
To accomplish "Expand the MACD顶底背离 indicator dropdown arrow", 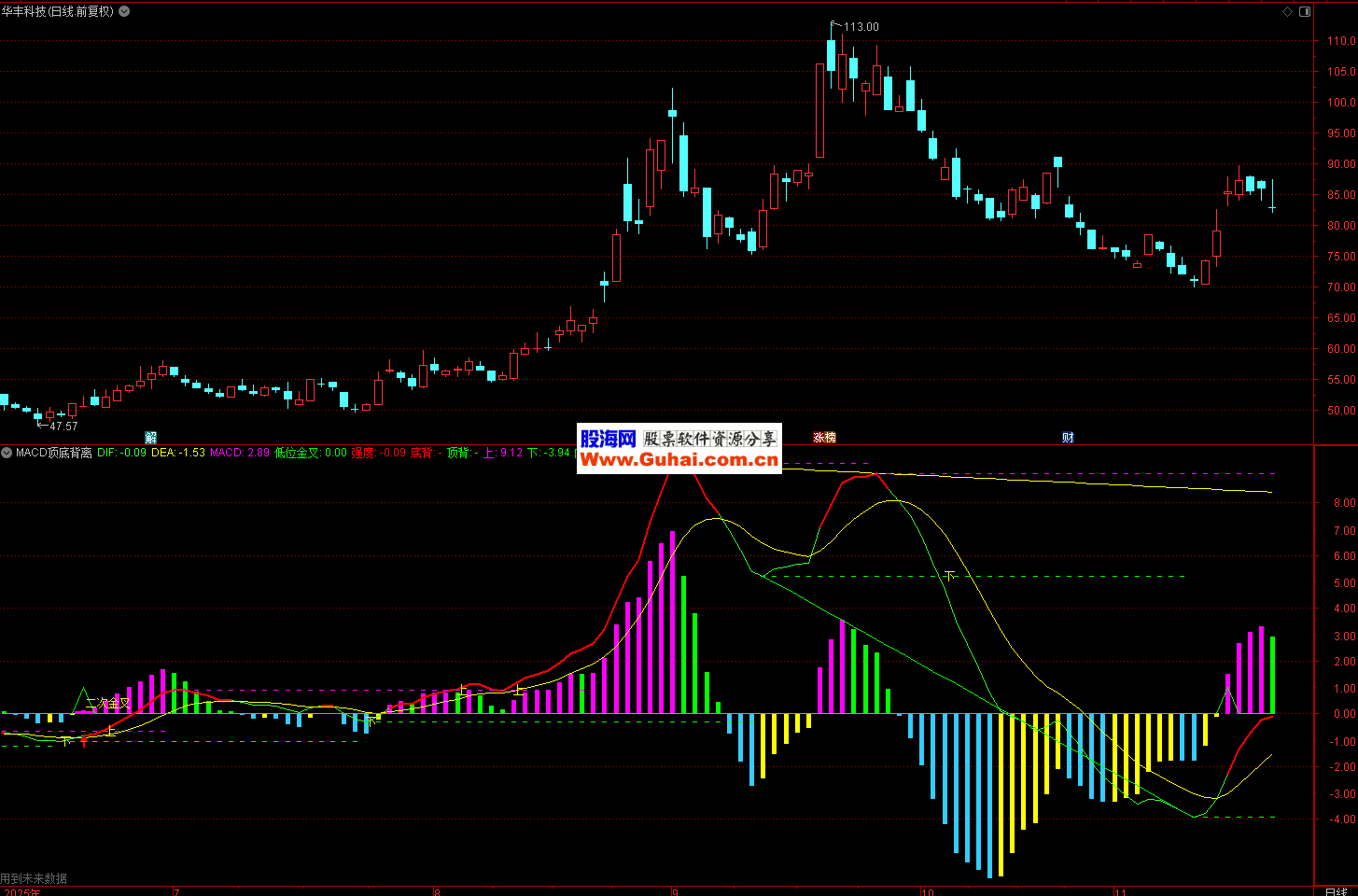I will click(7, 453).
